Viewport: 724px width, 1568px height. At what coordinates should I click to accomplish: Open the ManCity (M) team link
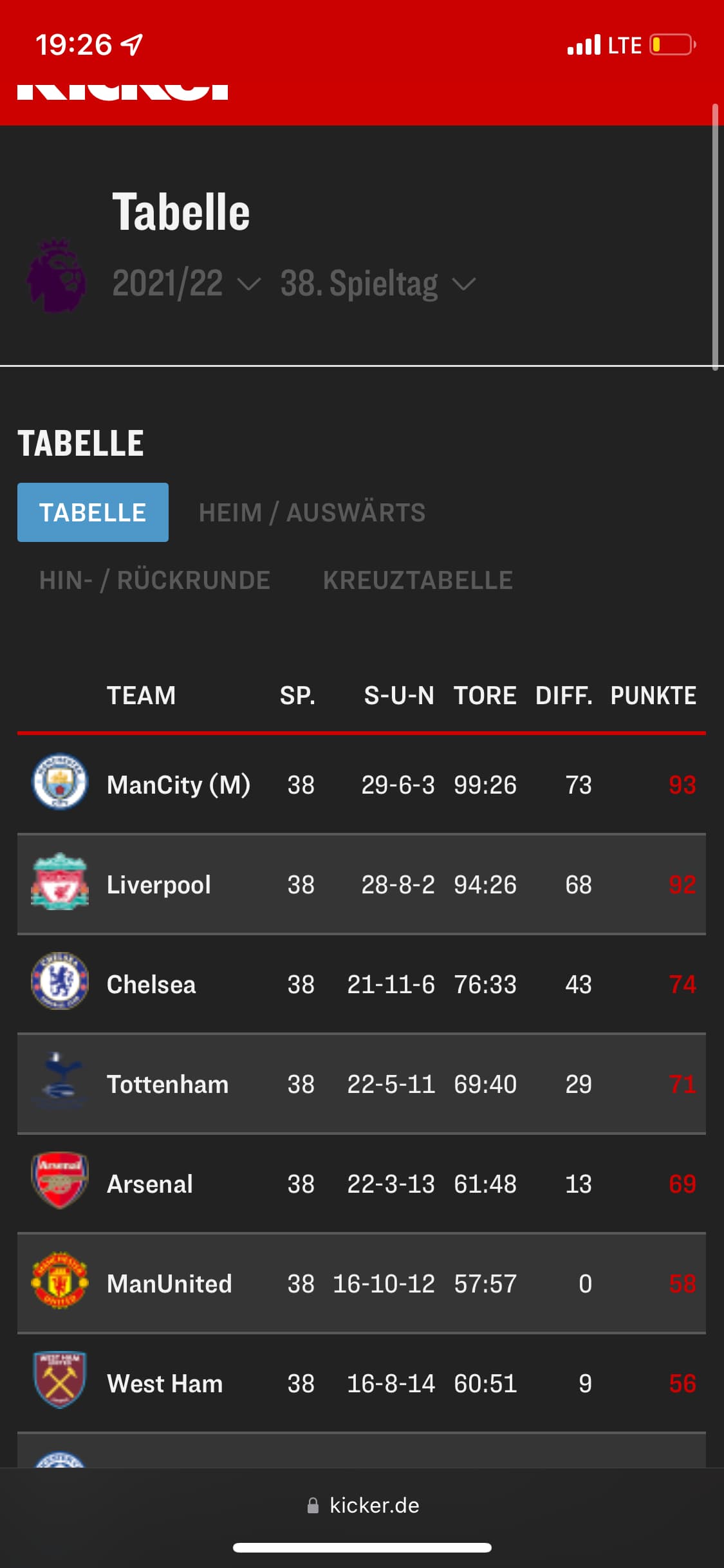[178, 785]
